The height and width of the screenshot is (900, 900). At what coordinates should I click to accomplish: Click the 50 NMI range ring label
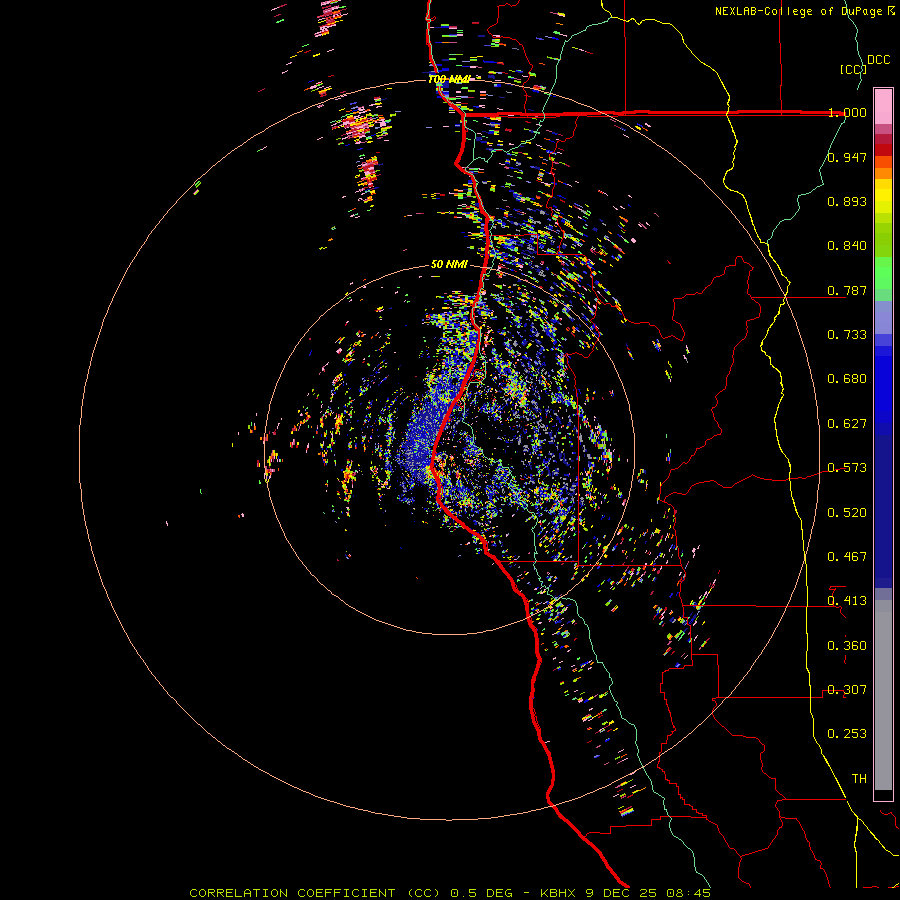click(449, 264)
